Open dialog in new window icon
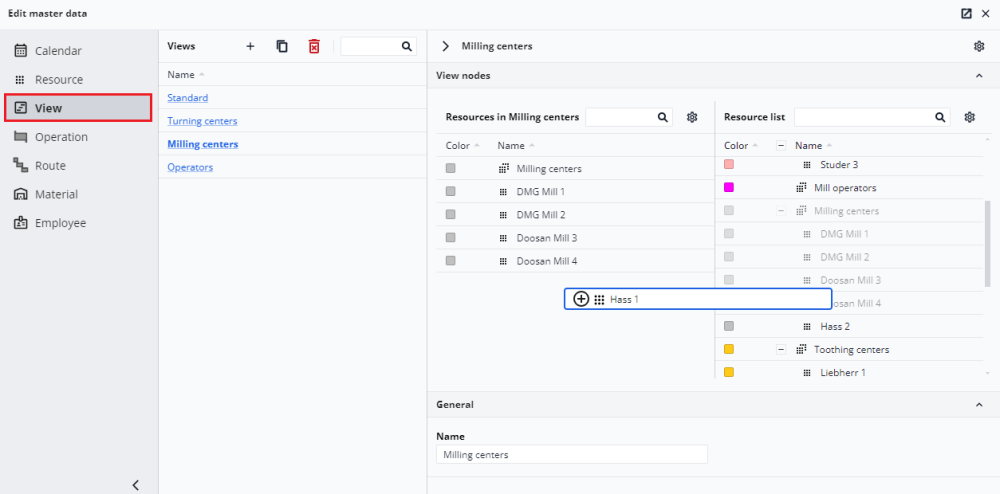 click(x=966, y=13)
